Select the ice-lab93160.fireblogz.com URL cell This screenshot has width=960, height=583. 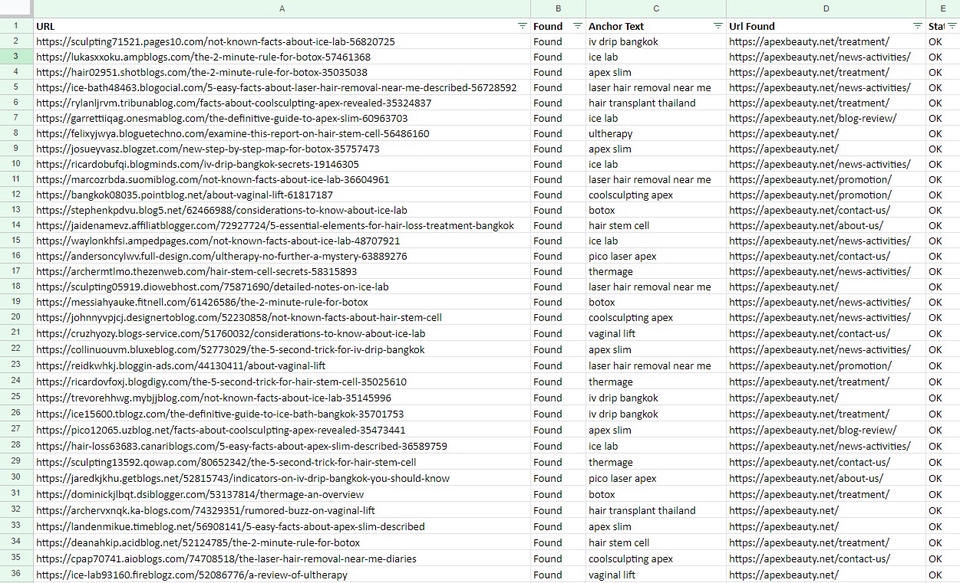282,574
